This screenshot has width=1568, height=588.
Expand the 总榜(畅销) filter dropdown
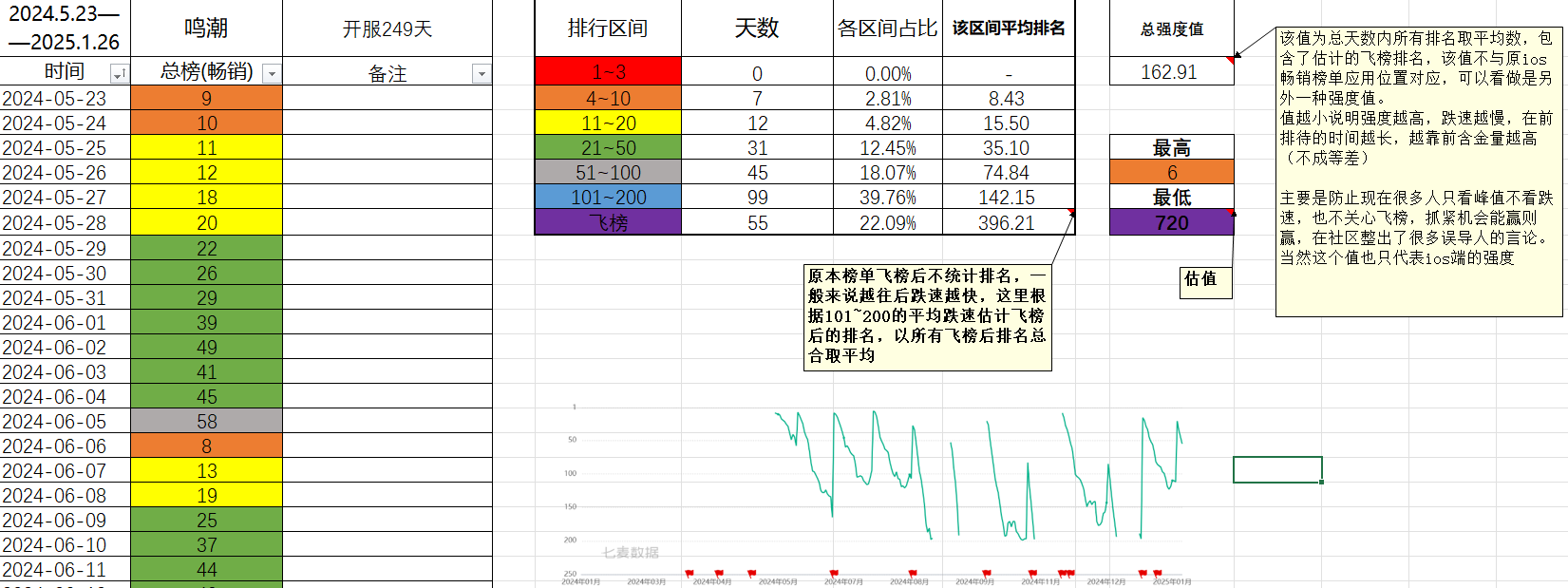click(x=272, y=74)
